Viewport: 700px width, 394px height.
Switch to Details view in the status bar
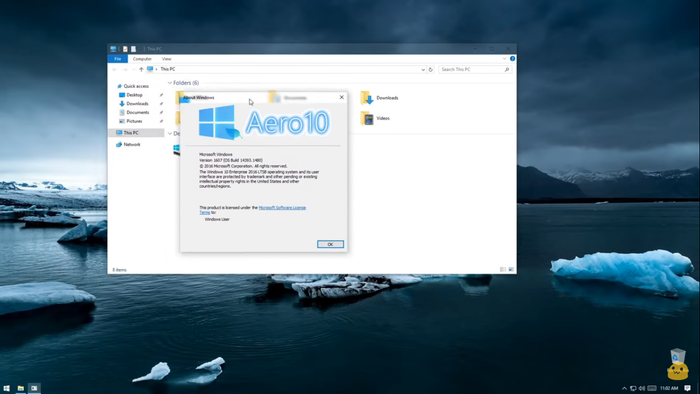point(503,270)
